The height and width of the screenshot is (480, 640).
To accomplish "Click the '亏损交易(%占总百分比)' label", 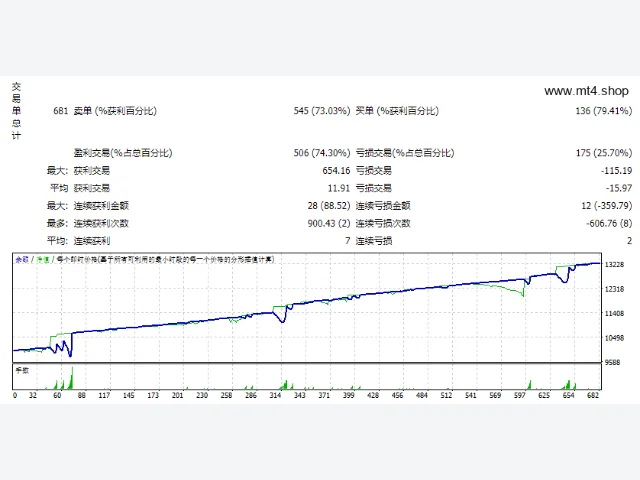I will click(x=405, y=153).
